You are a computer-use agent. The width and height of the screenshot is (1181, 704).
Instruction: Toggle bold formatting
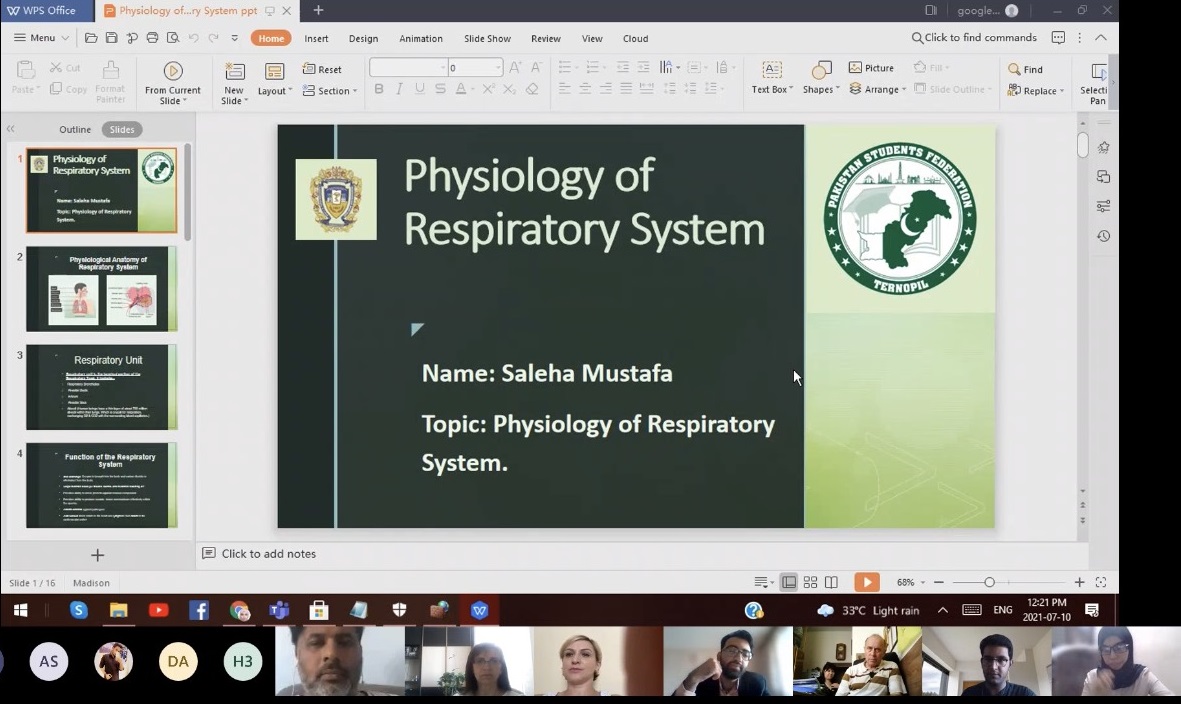[379, 89]
